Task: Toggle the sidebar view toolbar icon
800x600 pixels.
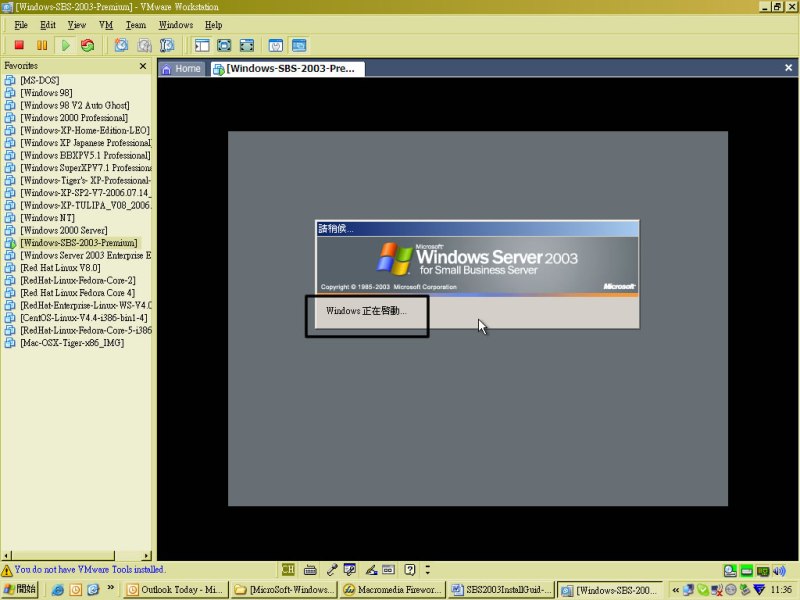Action: (202, 45)
